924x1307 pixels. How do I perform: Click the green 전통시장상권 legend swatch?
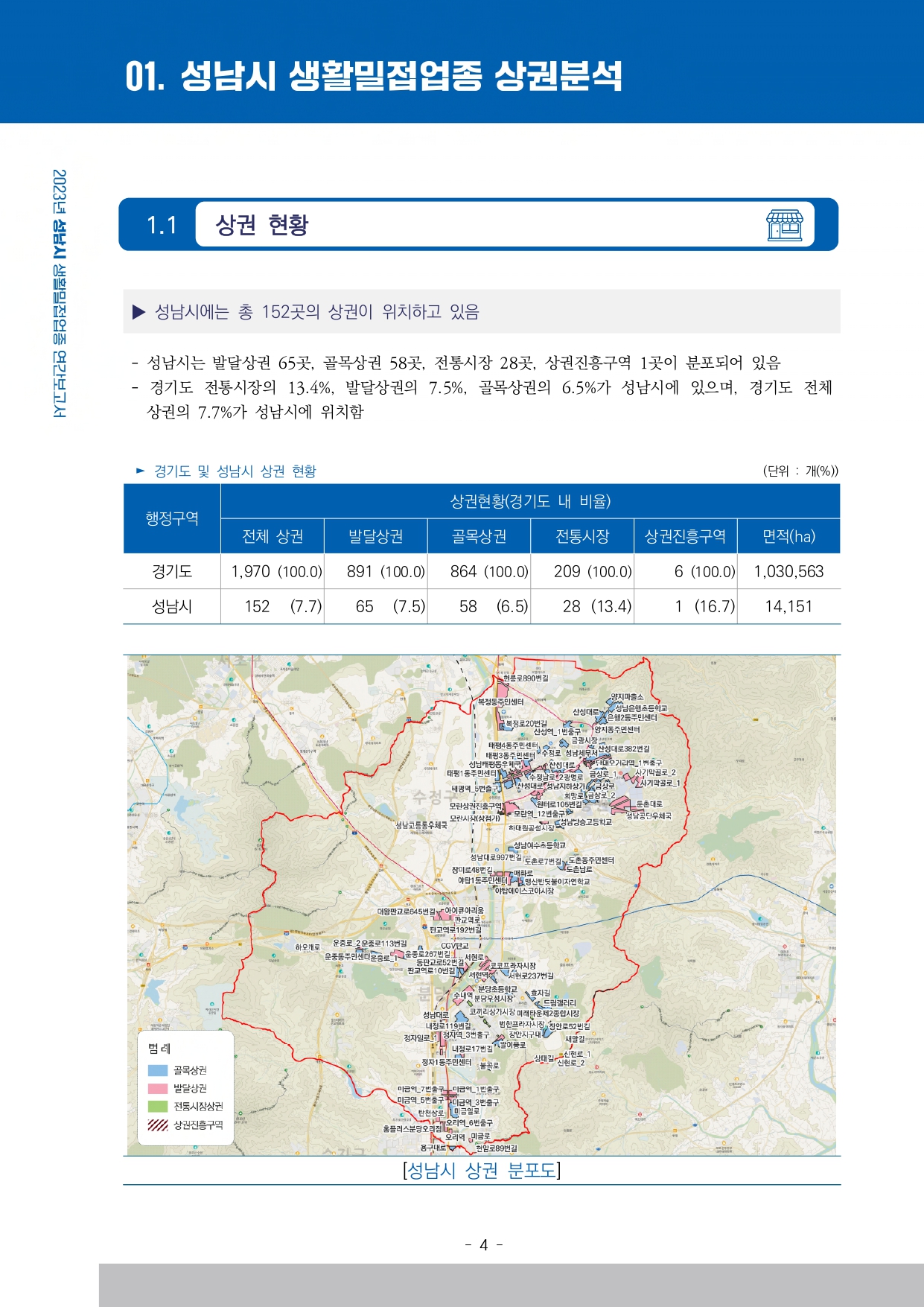coord(158,1107)
